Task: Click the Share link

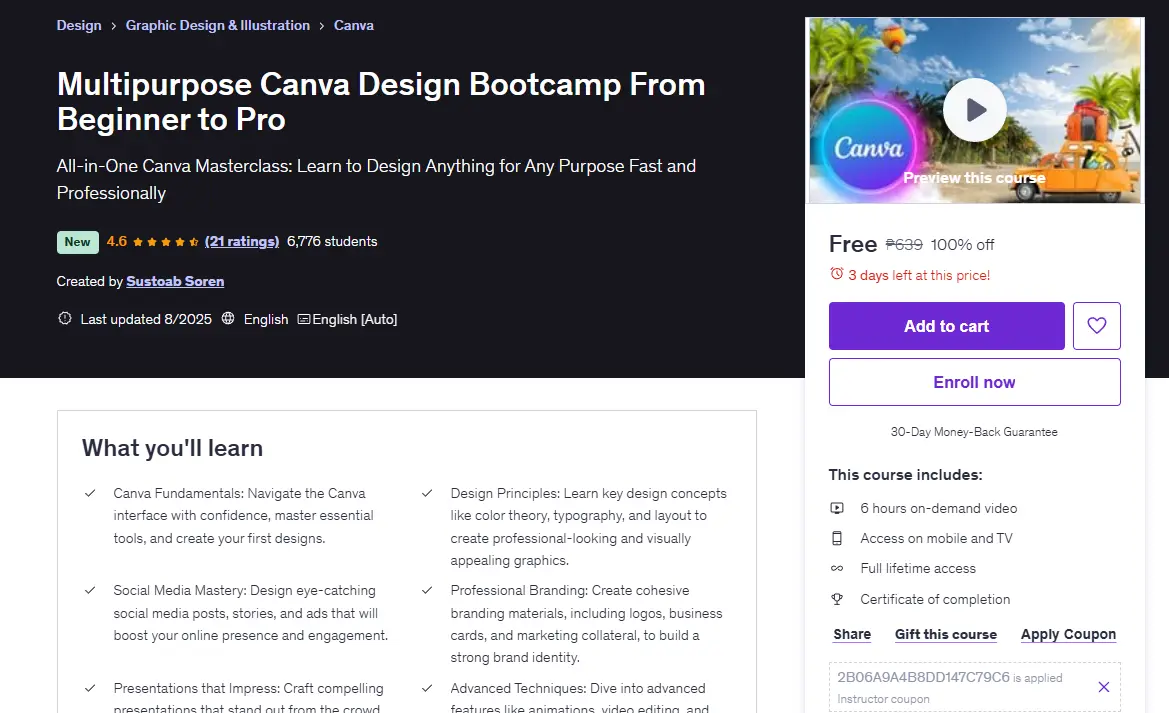Action: [852, 634]
